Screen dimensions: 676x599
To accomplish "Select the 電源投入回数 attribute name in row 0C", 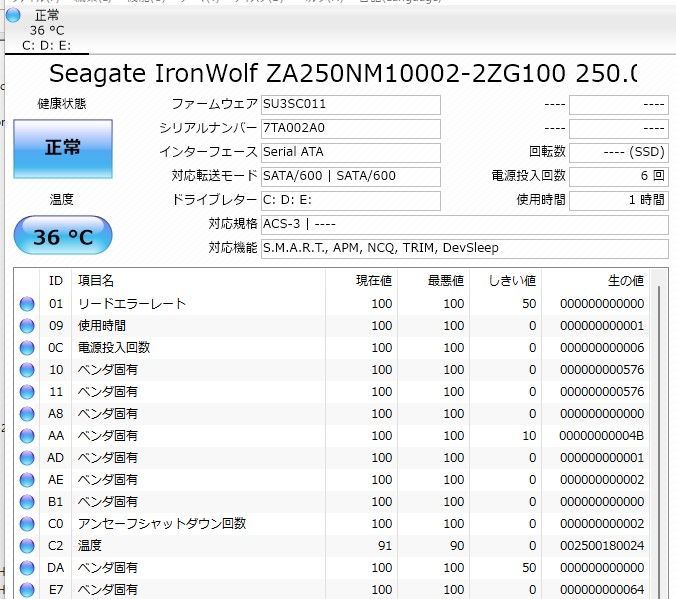I will click(114, 348).
